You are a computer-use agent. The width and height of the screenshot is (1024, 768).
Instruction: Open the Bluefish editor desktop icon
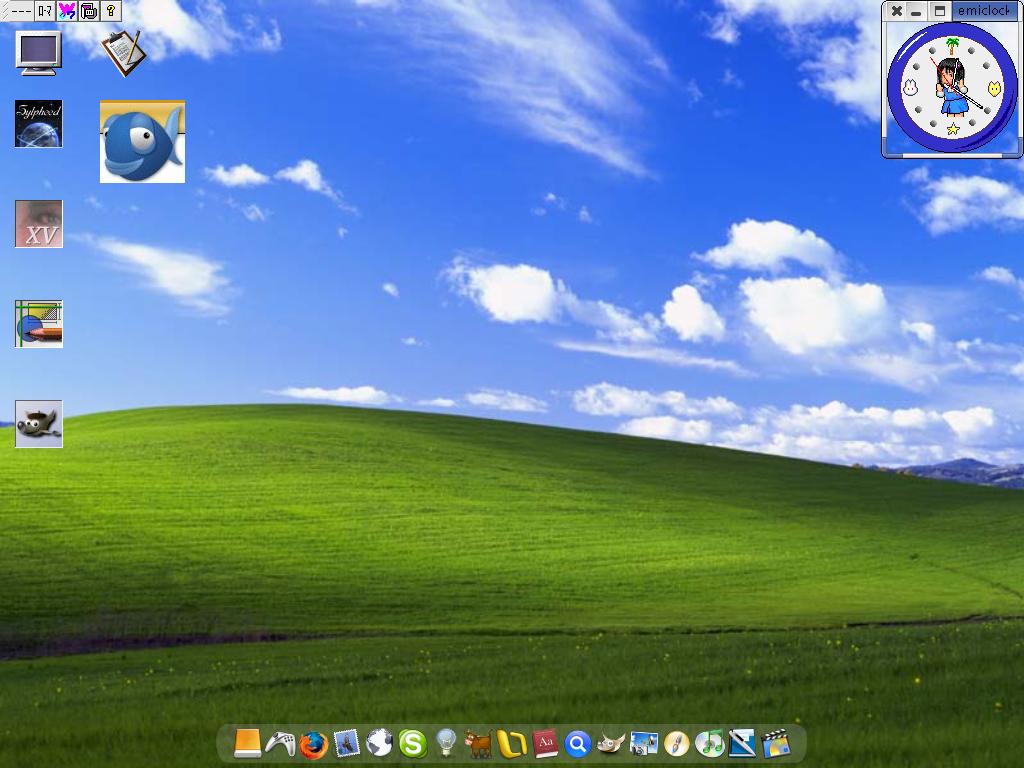click(x=143, y=141)
